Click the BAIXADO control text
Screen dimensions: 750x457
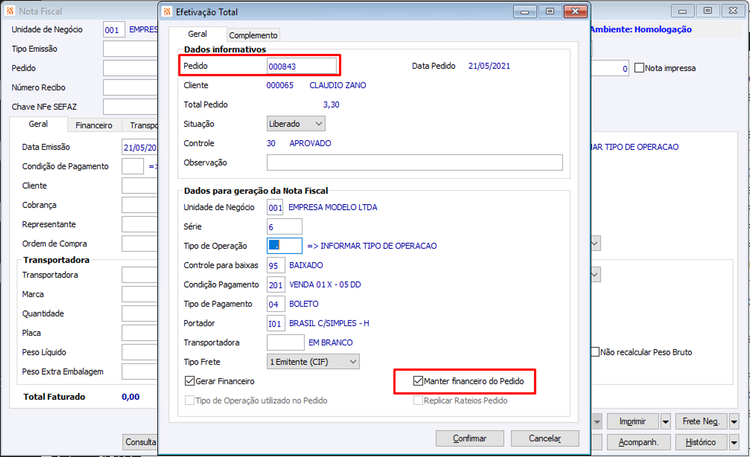click(x=306, y=265)
